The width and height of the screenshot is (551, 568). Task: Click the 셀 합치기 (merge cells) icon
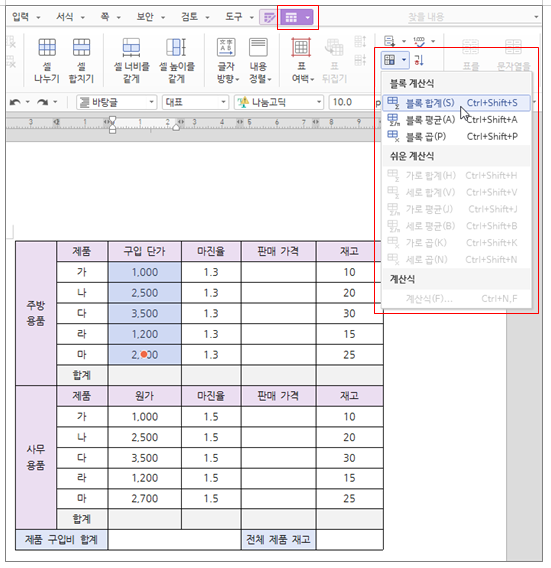click(81, 47)
